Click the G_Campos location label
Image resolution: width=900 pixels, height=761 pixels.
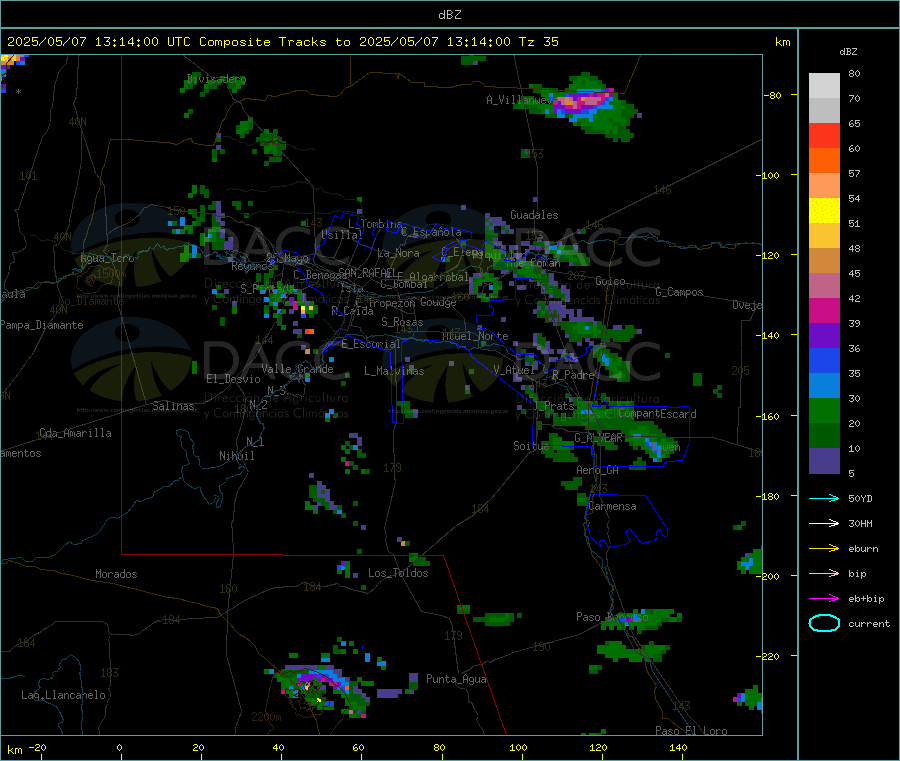[679, 292]
